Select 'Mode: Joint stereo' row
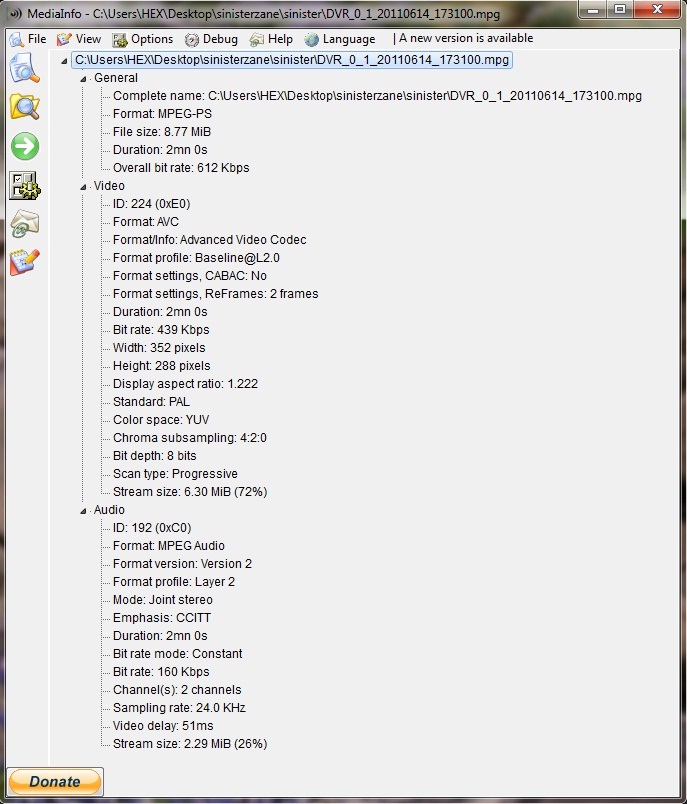Image resolution: width=687 pixels, height=804 pixels. pos(163,599)
